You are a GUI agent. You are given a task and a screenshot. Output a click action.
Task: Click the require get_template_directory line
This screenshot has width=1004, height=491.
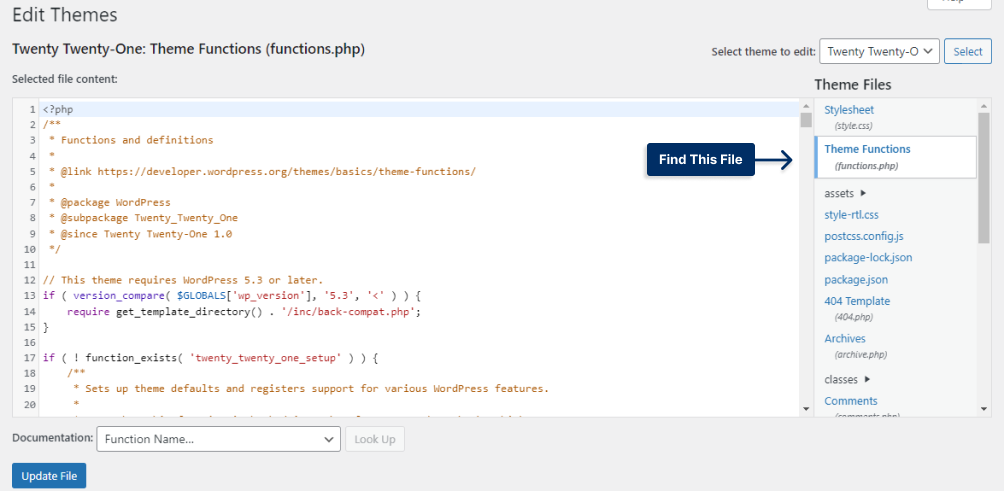click(244, 311)
